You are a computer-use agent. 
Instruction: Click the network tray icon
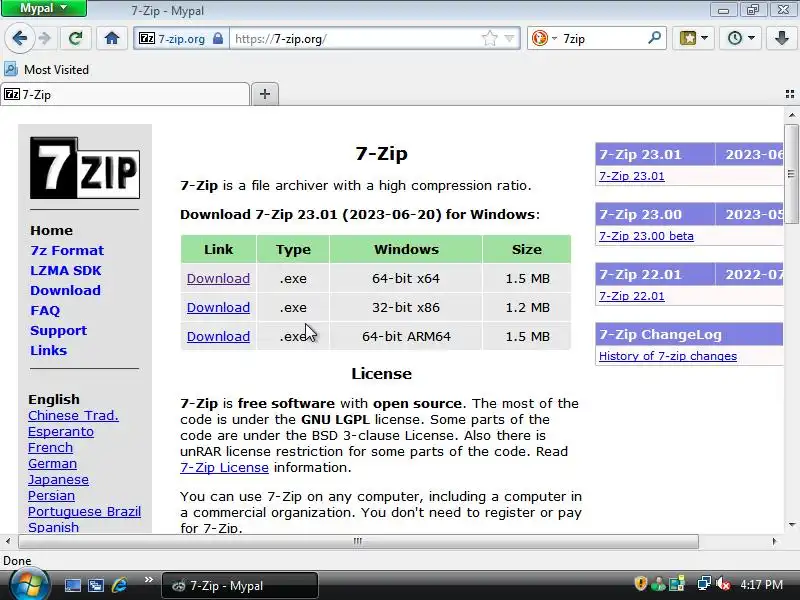pos(704,584)
